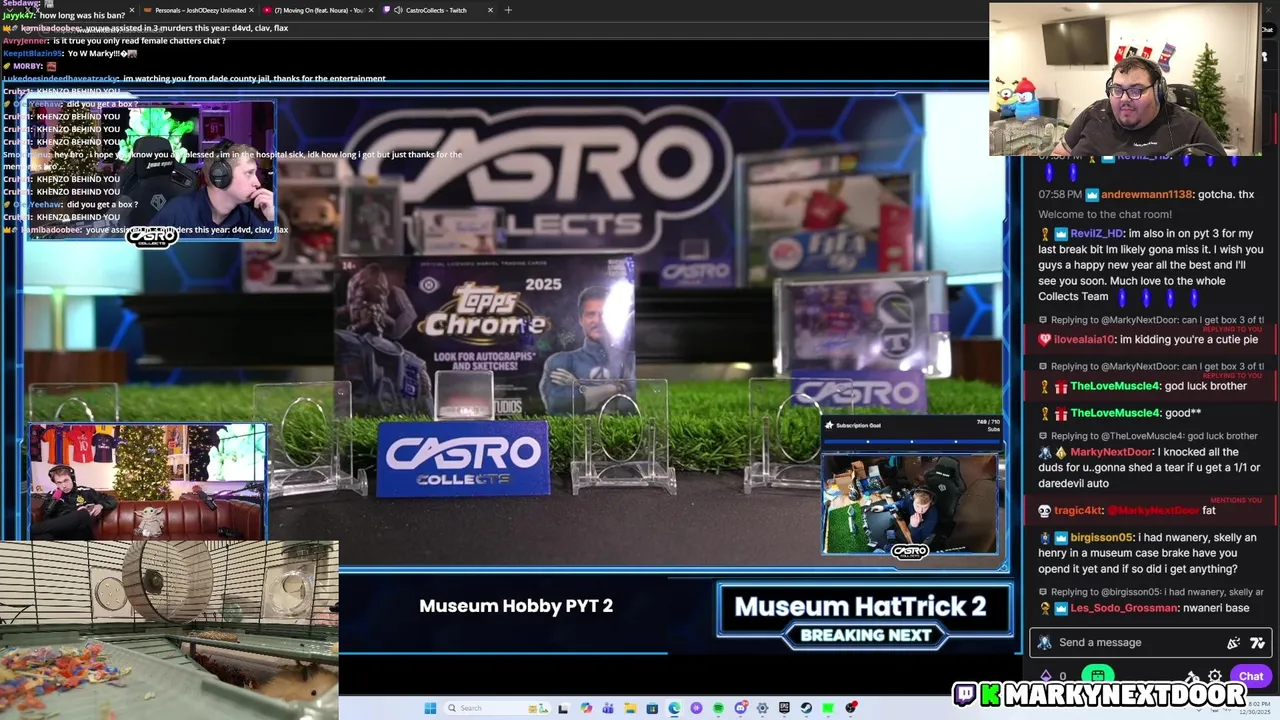Open the emote picker 7TV icon

pyautogui.click(x=1257, y=643)
